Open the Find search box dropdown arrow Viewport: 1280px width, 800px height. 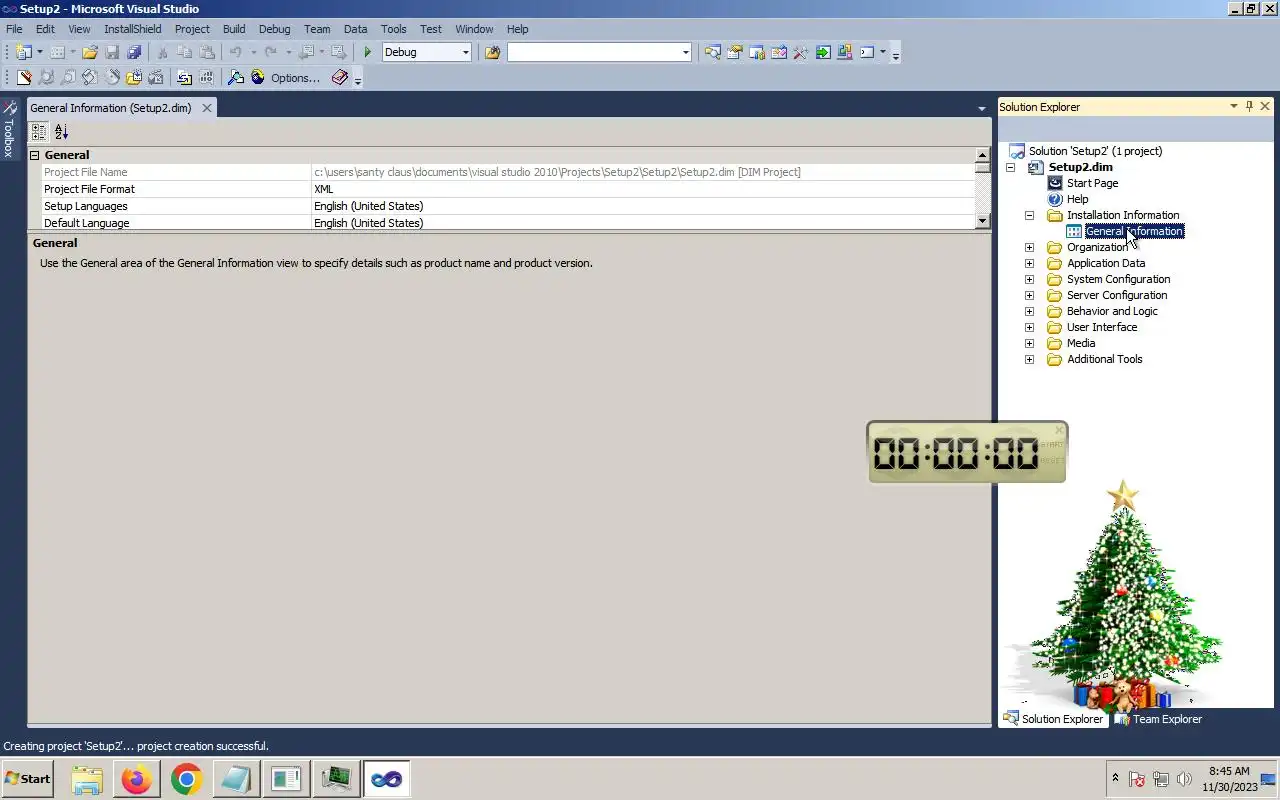point(686,52)
